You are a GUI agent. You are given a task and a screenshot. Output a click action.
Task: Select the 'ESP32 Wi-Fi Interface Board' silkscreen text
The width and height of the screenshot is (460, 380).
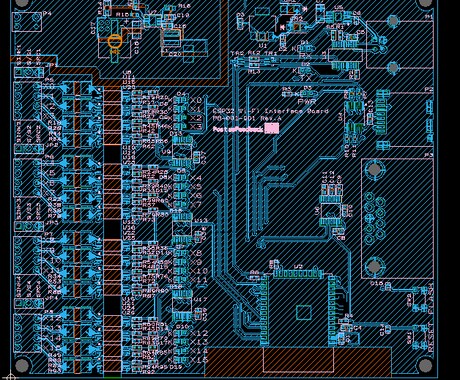pos(270,111)
